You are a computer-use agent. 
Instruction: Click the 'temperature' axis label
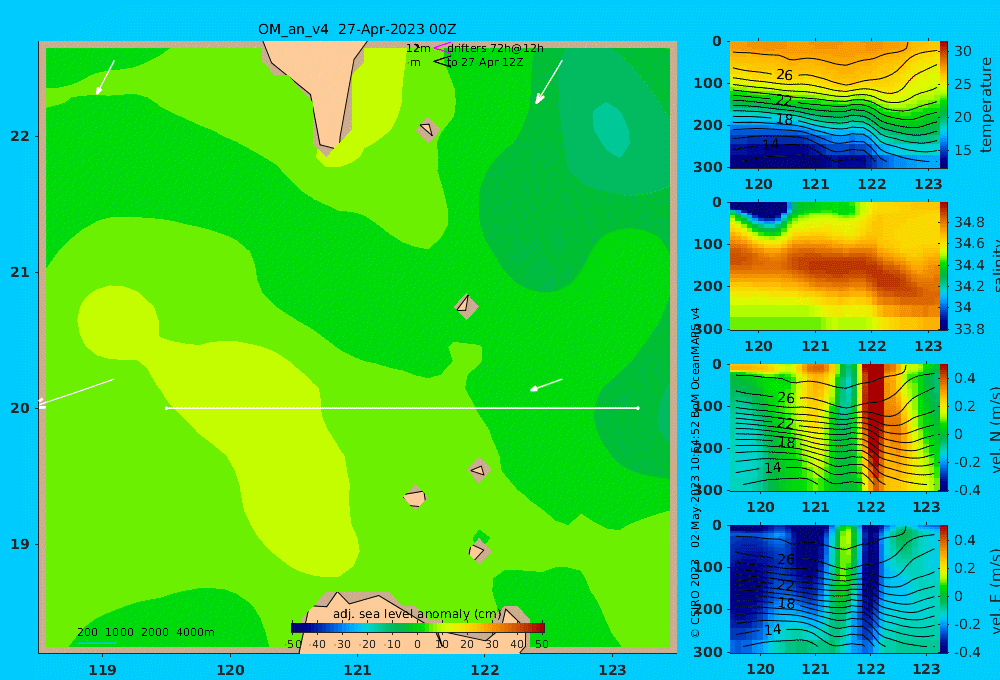[986, 105]
